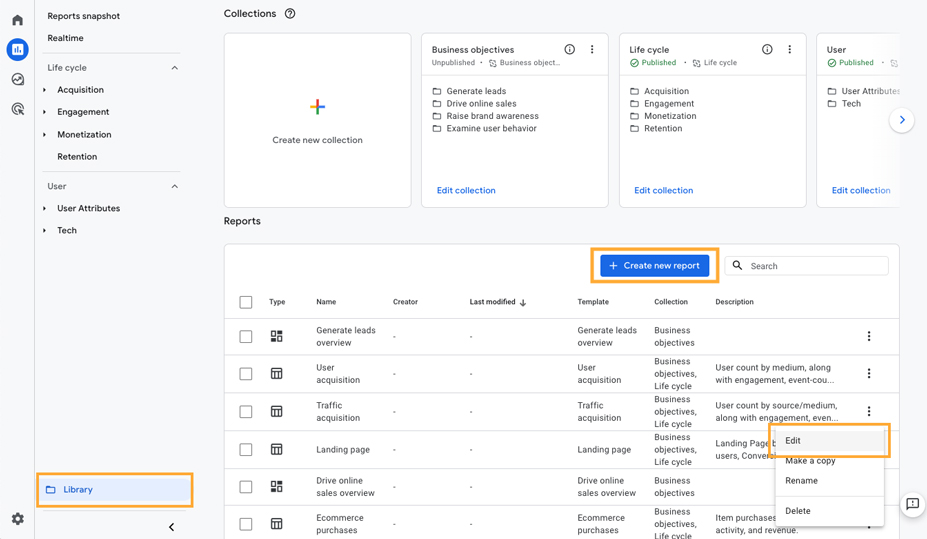
Task: Click overview type icon of Drive online sales
Action: pyautogui.click(x=277, y=486)
